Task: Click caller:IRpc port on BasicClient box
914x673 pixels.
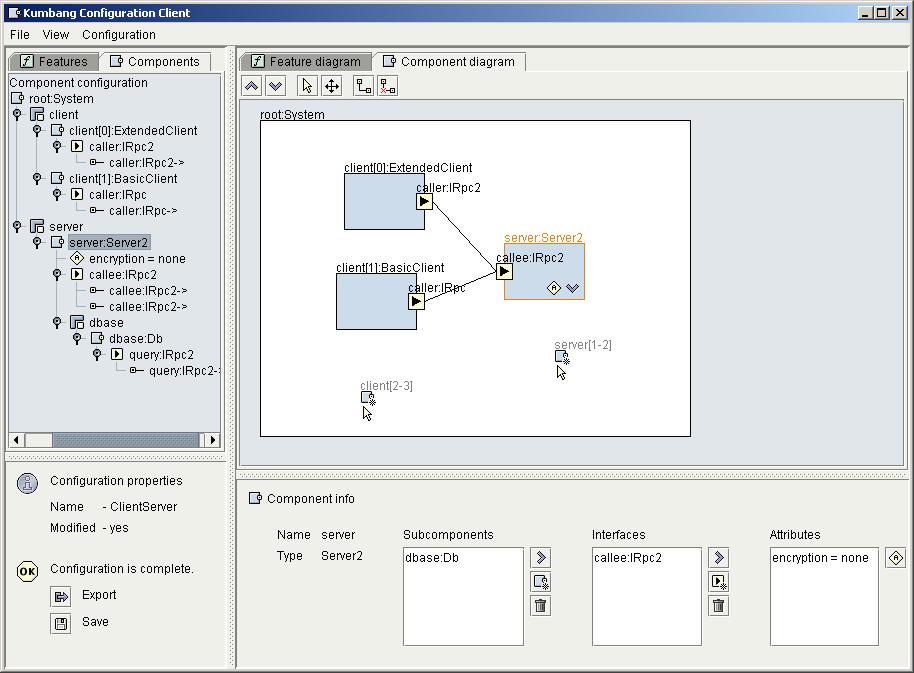Action: [x=416, y=301]
